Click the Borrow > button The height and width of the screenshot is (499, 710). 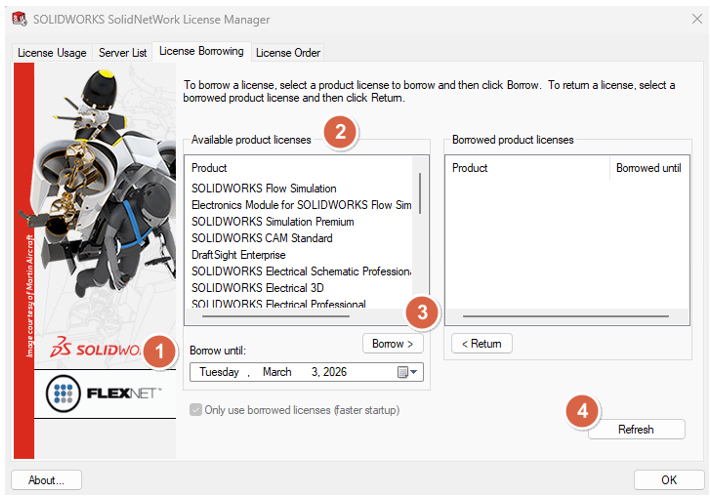coord(392,343)
